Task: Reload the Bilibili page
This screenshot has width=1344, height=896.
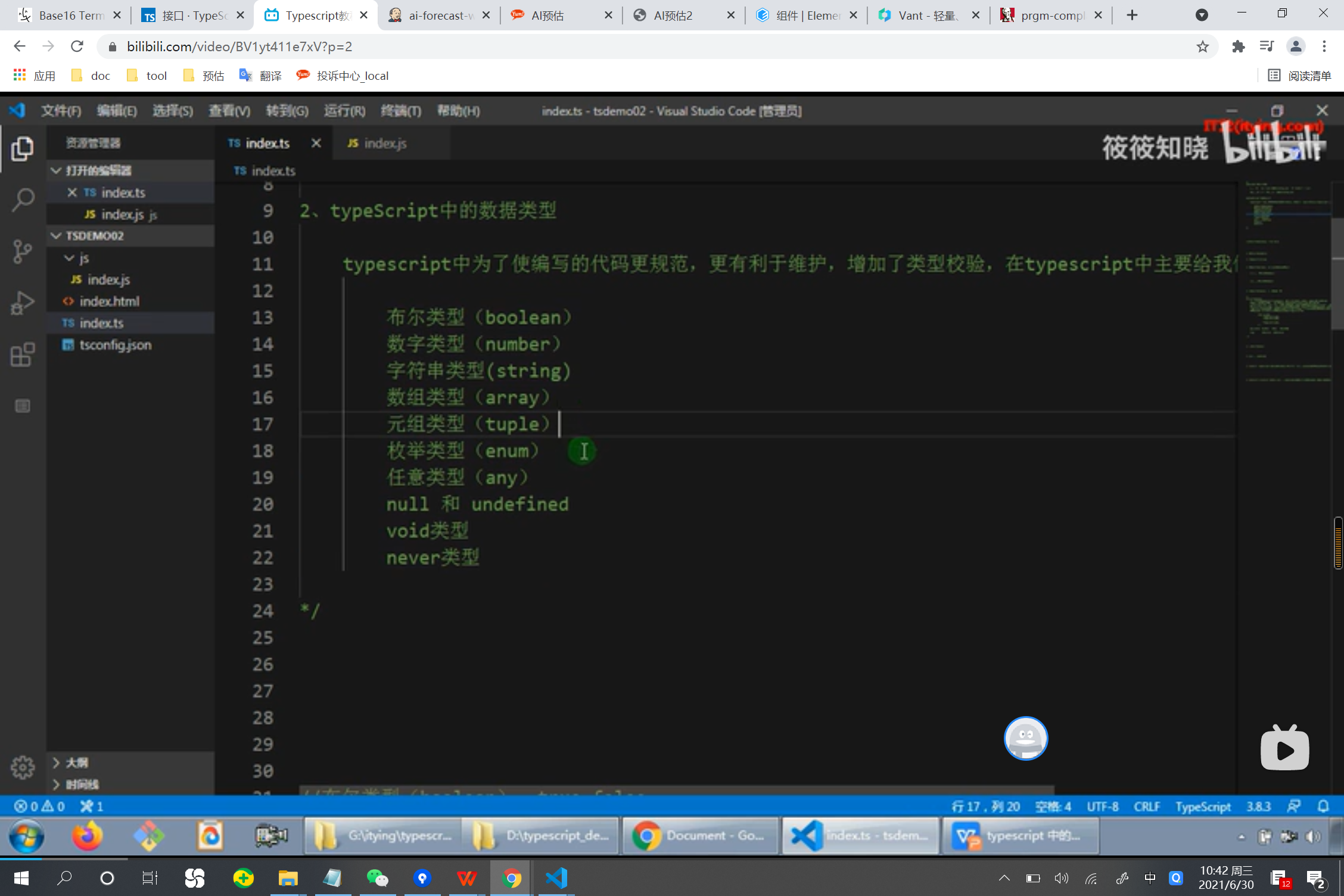Action: click(x=77, y=46)
